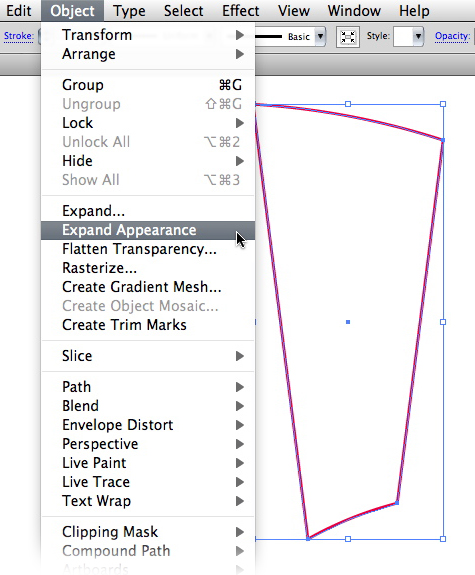The image size is (475, 575).
Task: Click the bottom-right anchor point of path
Action: point(397,503)
